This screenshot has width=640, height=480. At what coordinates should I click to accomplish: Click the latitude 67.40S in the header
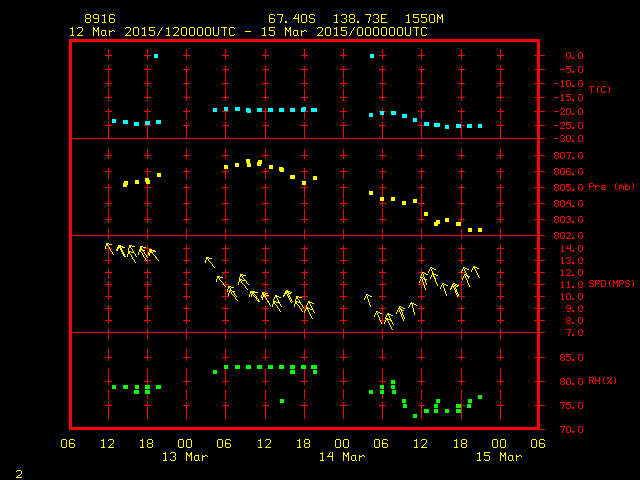(x=290, y=19)
